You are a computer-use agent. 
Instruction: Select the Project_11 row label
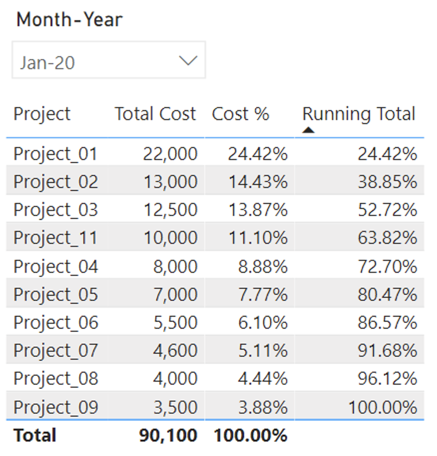(55, 238)
